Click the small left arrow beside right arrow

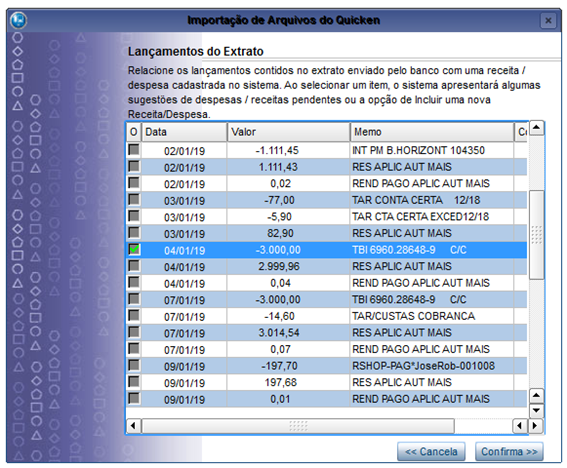(520, 426)
